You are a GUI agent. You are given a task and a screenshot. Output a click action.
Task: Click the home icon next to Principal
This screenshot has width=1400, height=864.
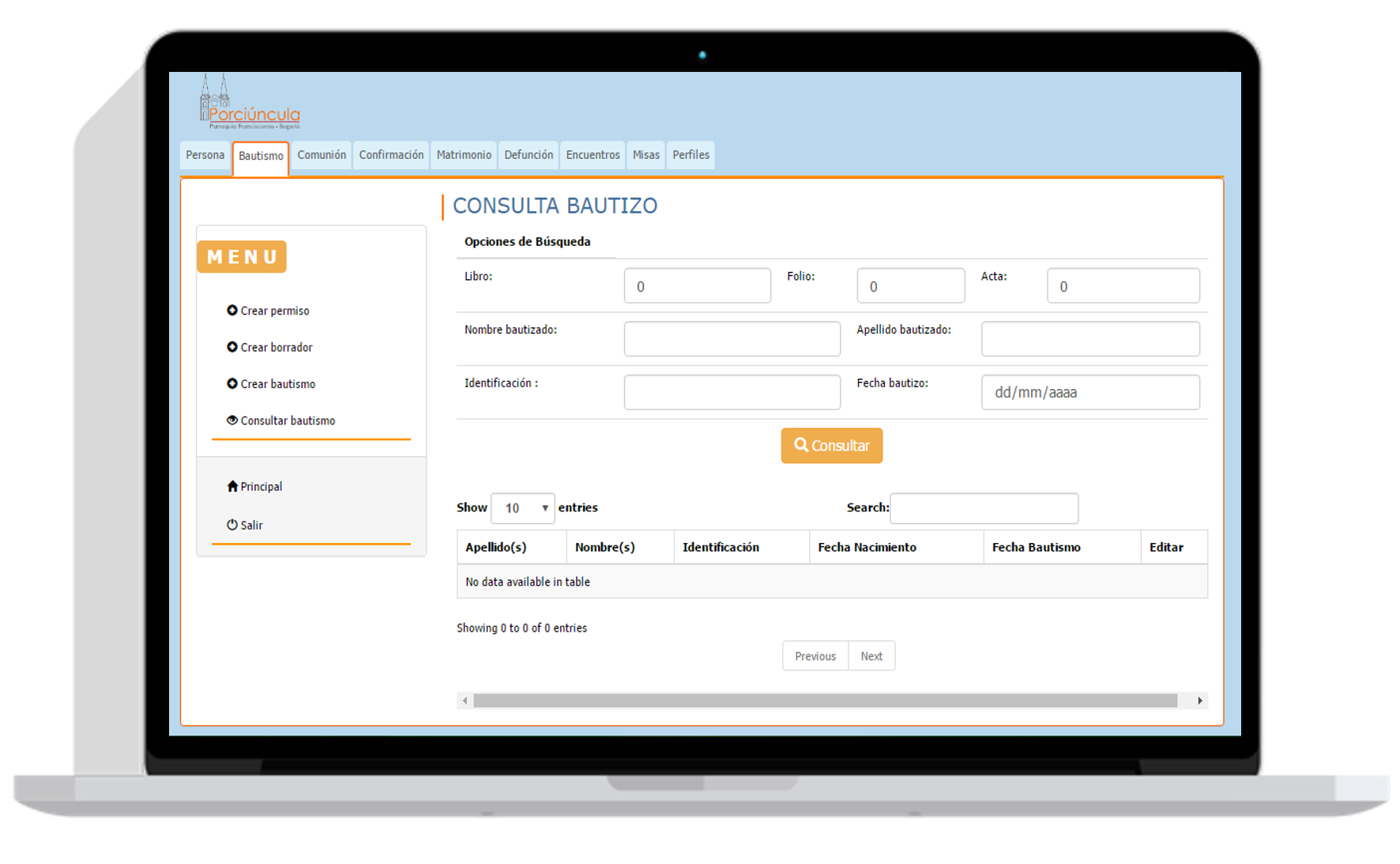[232, 486]
